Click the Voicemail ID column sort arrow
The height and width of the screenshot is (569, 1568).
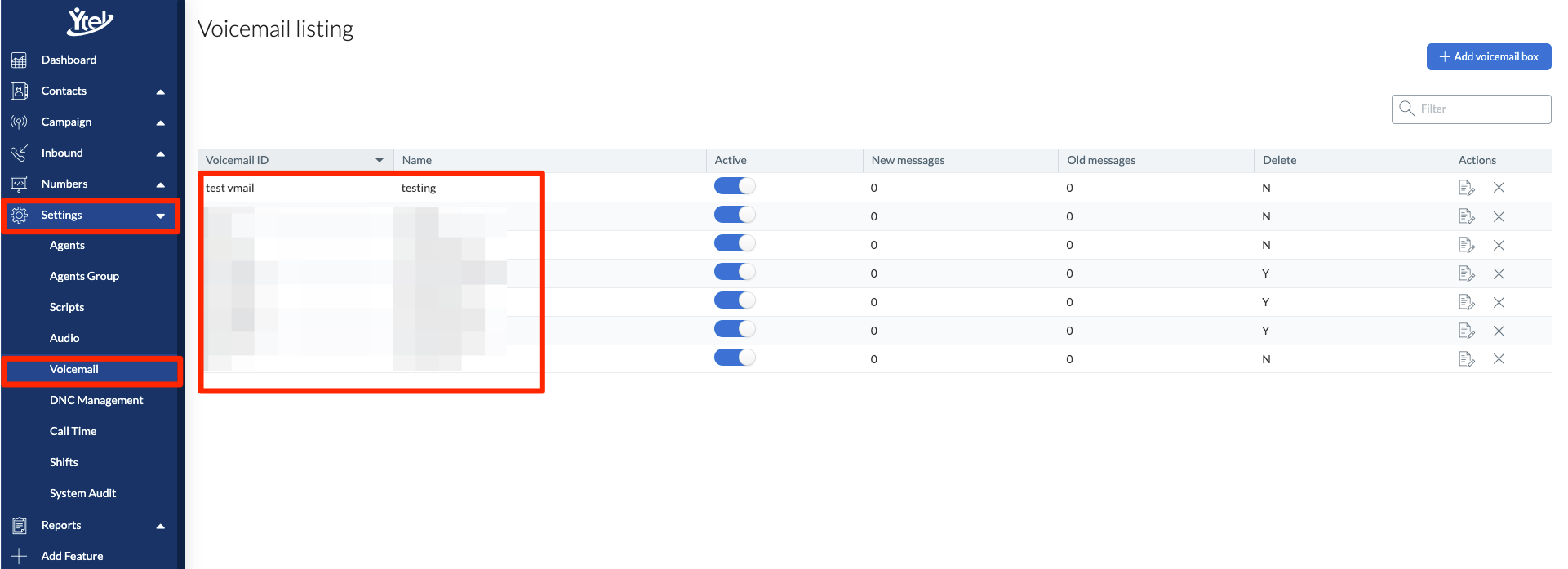[x=380, y=160]
